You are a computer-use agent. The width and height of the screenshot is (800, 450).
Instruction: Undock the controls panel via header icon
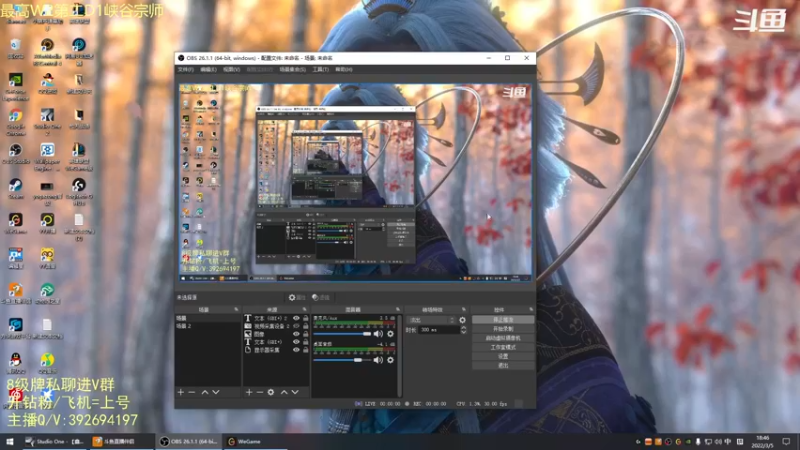[531, 309]
